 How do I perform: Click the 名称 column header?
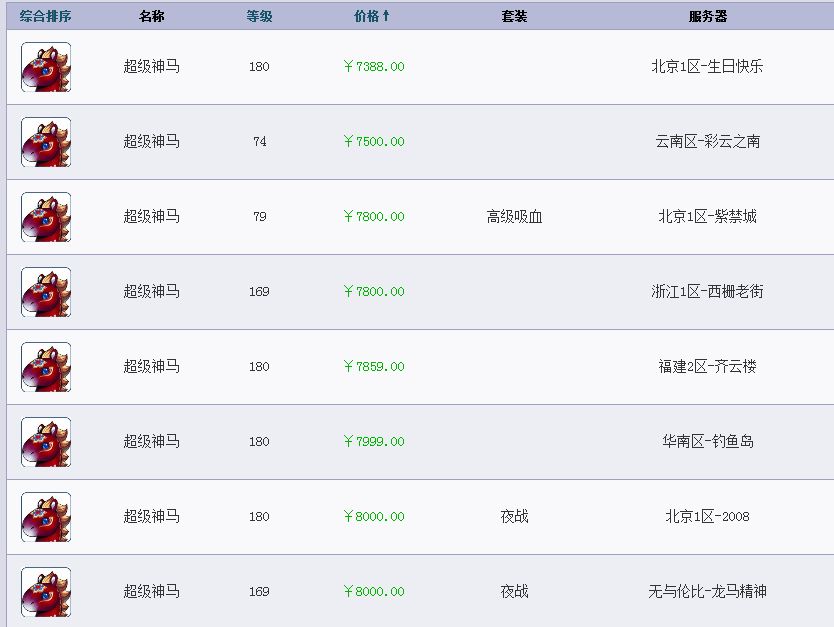click(152, 16)
